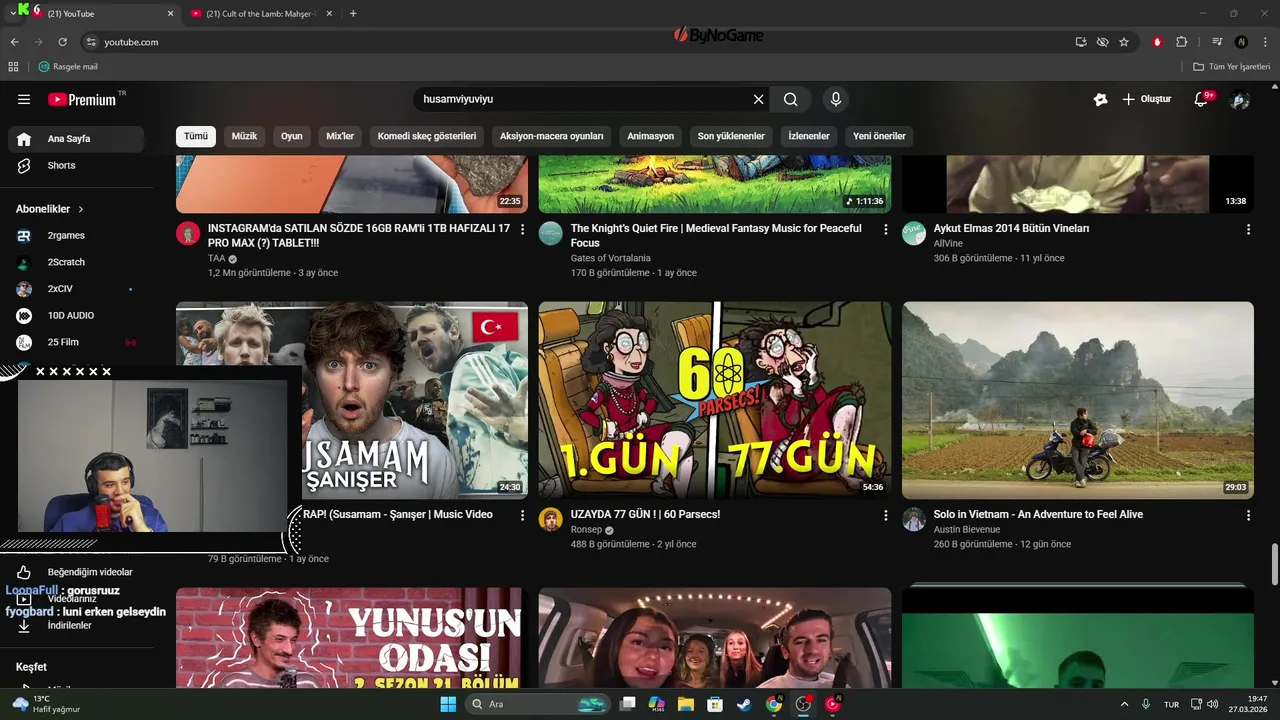Open the Yunus'un Odası video thumbnail

[x=352, y=638]
